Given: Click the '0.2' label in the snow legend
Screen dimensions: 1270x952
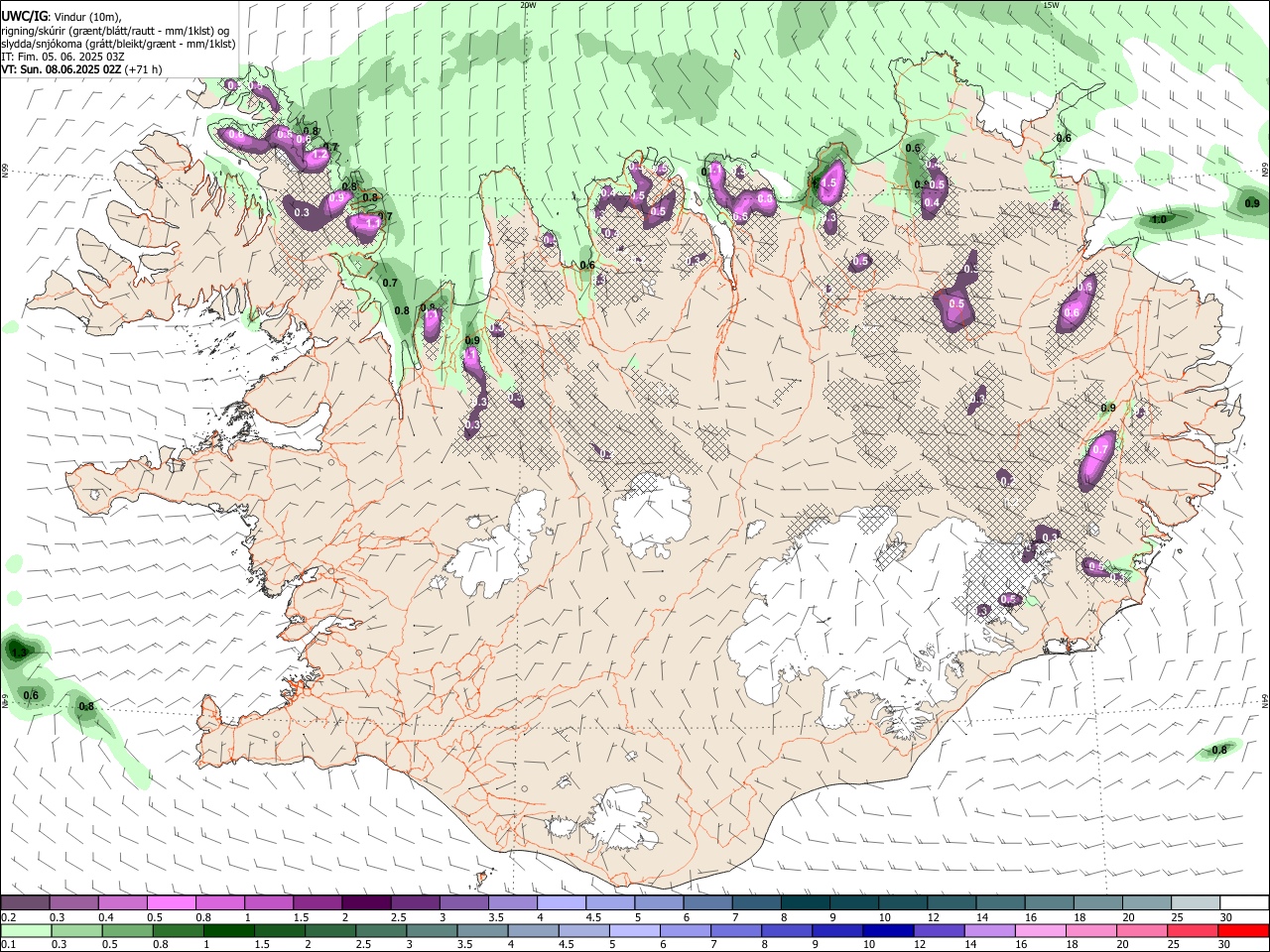Looking at the screenshot, I should [x=8, y=917].
